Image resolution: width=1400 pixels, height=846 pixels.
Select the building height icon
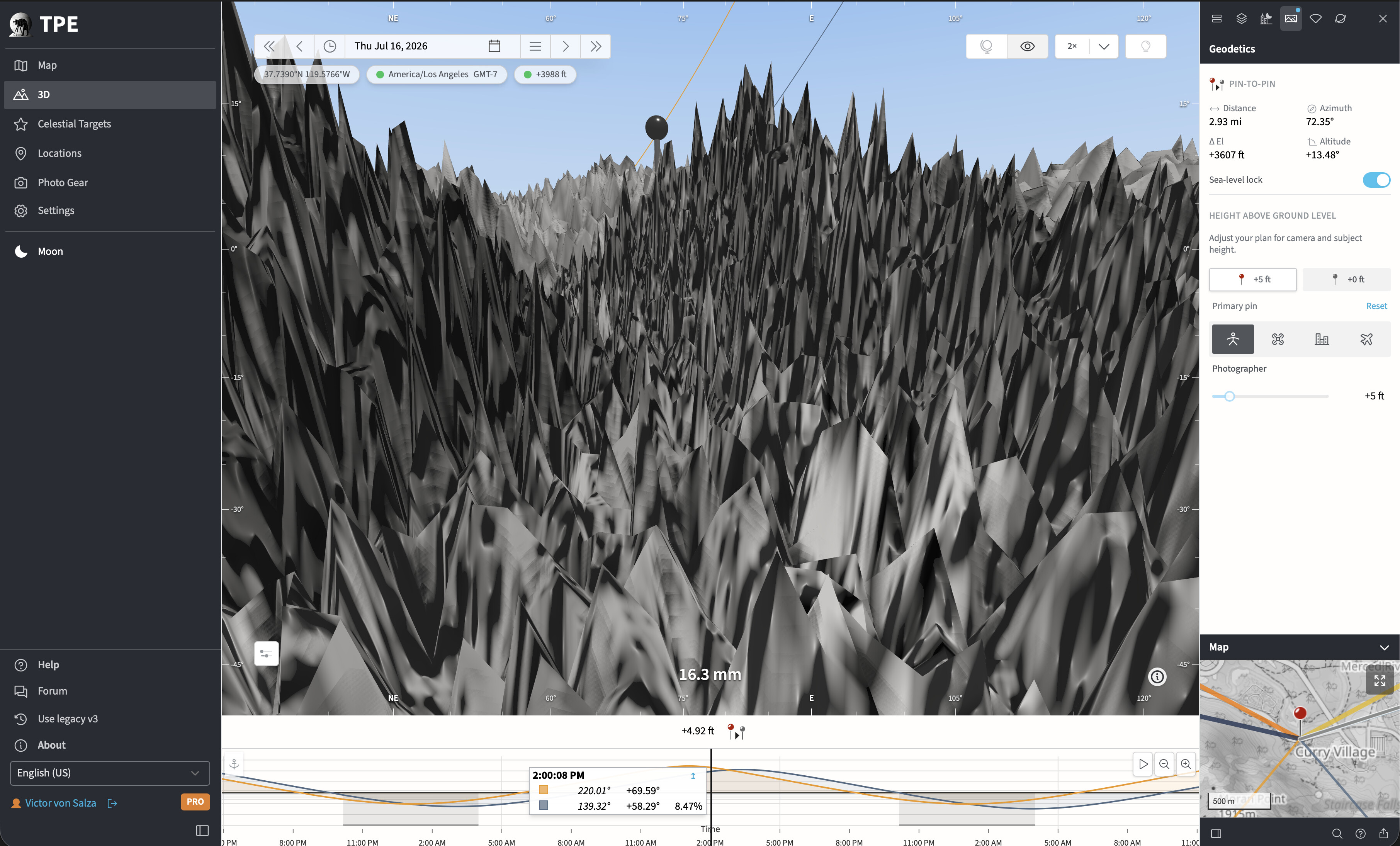(x=1322, y=339)
